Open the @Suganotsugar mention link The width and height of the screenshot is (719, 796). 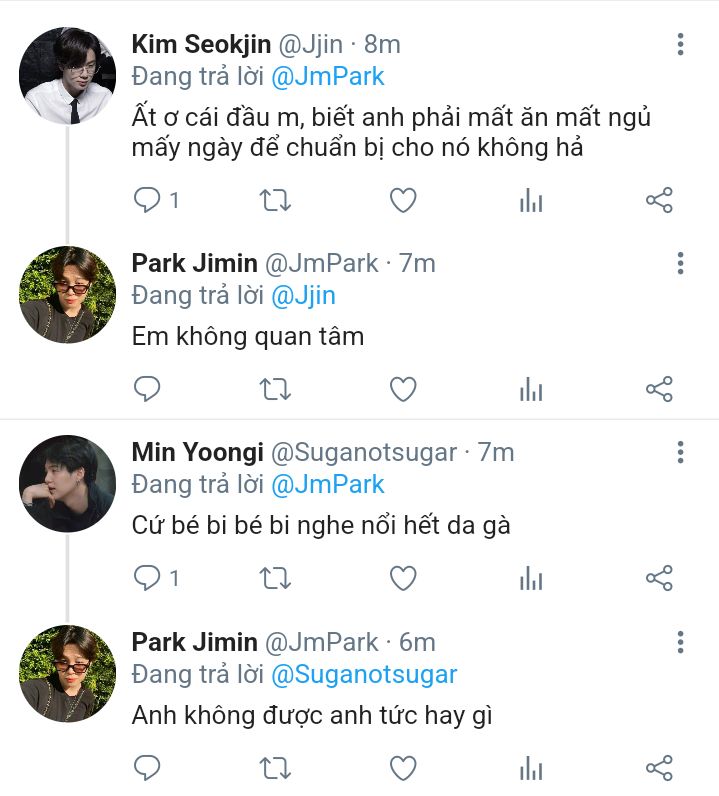pos(364,674)
